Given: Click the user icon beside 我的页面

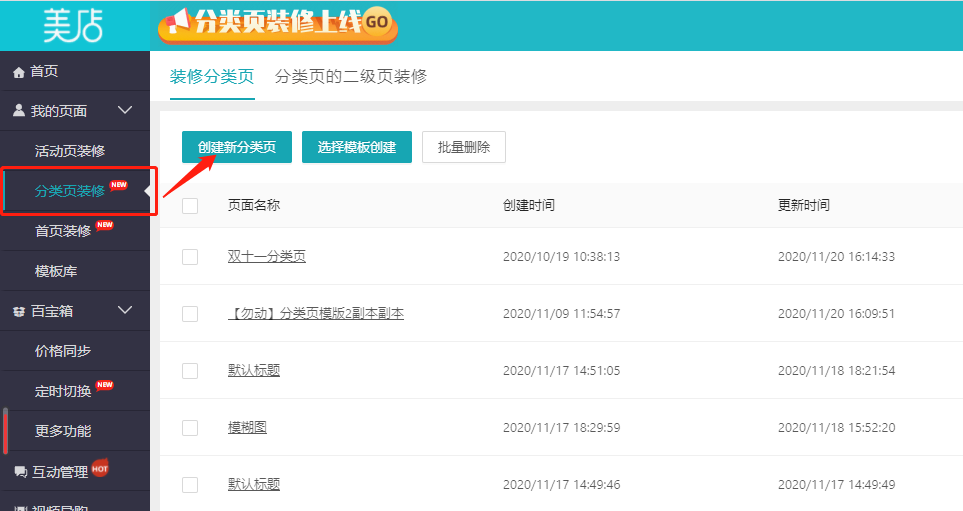Looking at the screenshot, I should click(x=19, y=111).
